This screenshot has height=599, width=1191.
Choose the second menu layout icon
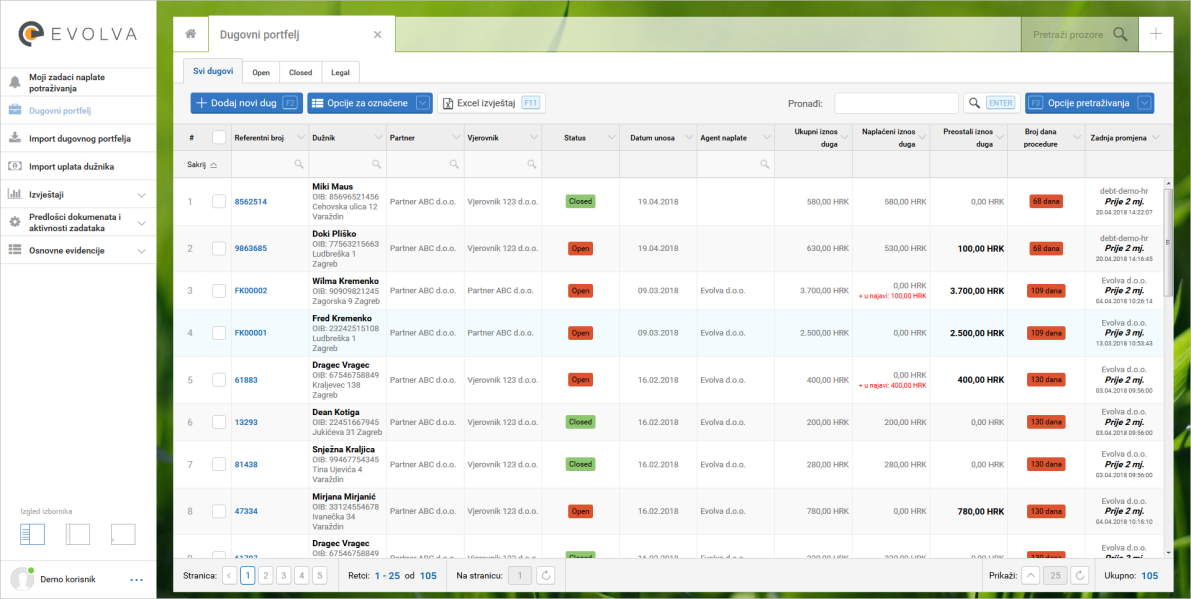pos(77,534)
